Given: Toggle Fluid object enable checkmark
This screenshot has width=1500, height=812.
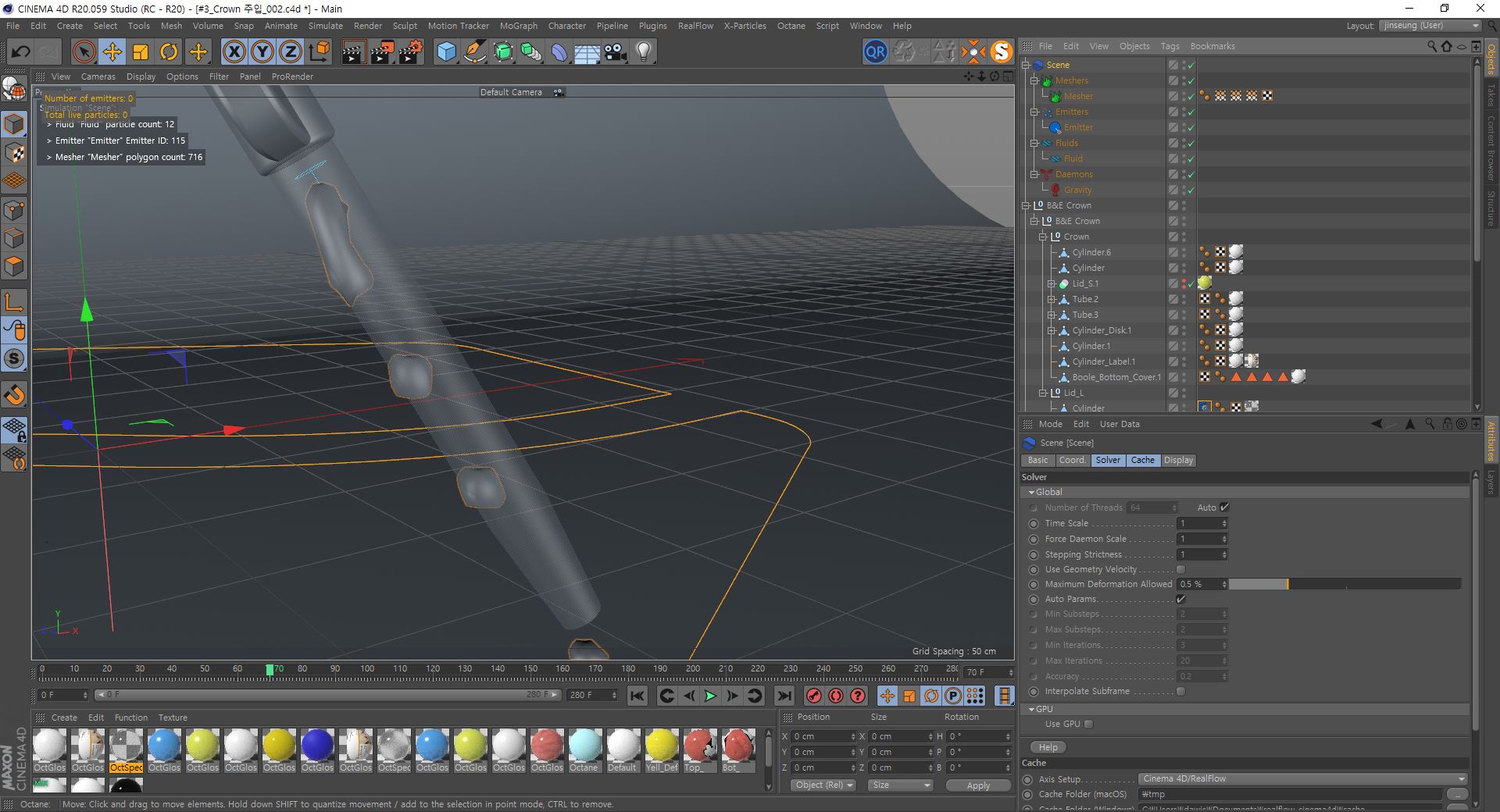Looking at the screenshot, I should click(1191, 159).
